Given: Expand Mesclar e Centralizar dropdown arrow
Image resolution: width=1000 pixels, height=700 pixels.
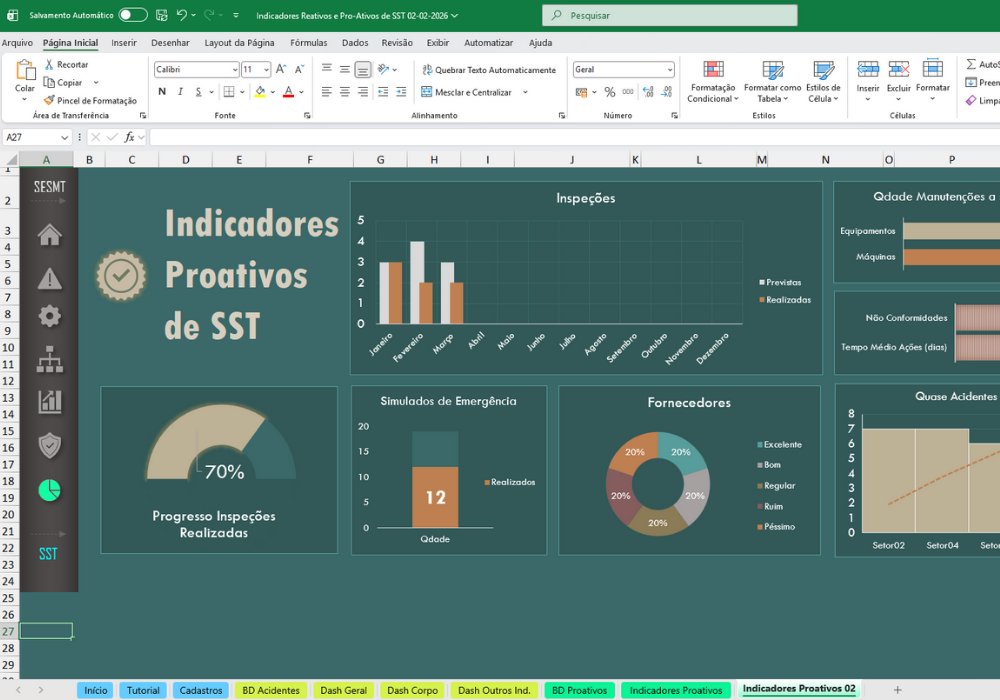Looking at the screenshot, I should click(x=526, y=92).
